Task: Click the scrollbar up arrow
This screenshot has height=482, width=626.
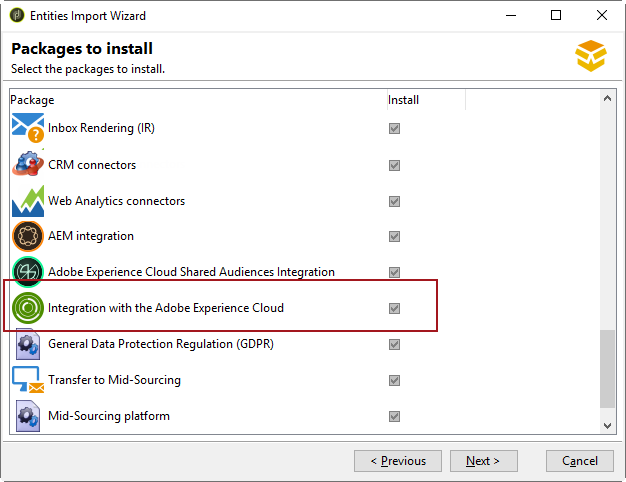Action: click(x=606, y=100)
